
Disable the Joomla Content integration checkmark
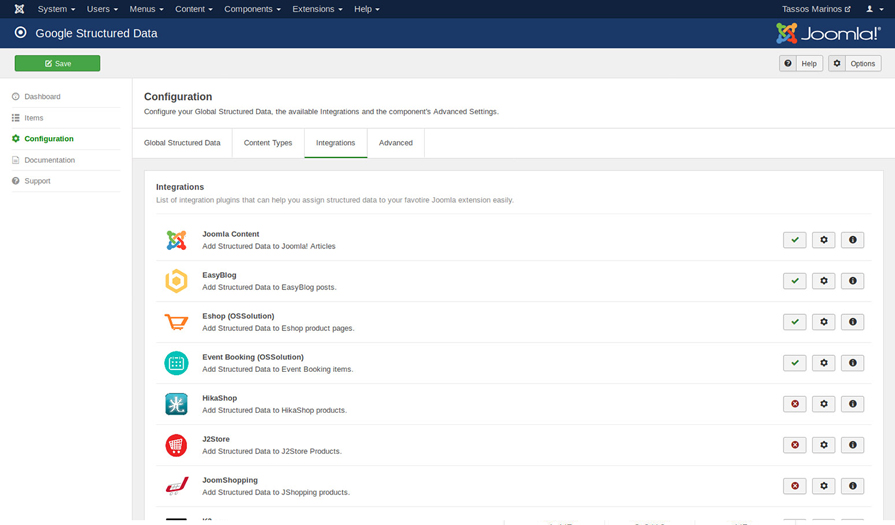coord(794,240)
